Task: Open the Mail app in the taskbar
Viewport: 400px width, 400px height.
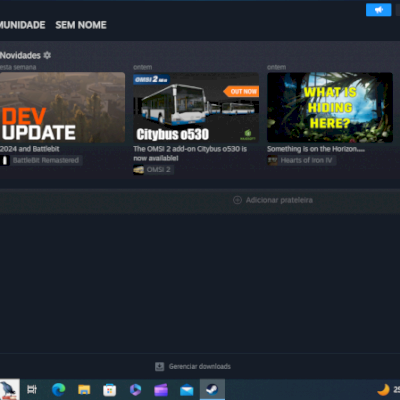Action: pos(187,390)
